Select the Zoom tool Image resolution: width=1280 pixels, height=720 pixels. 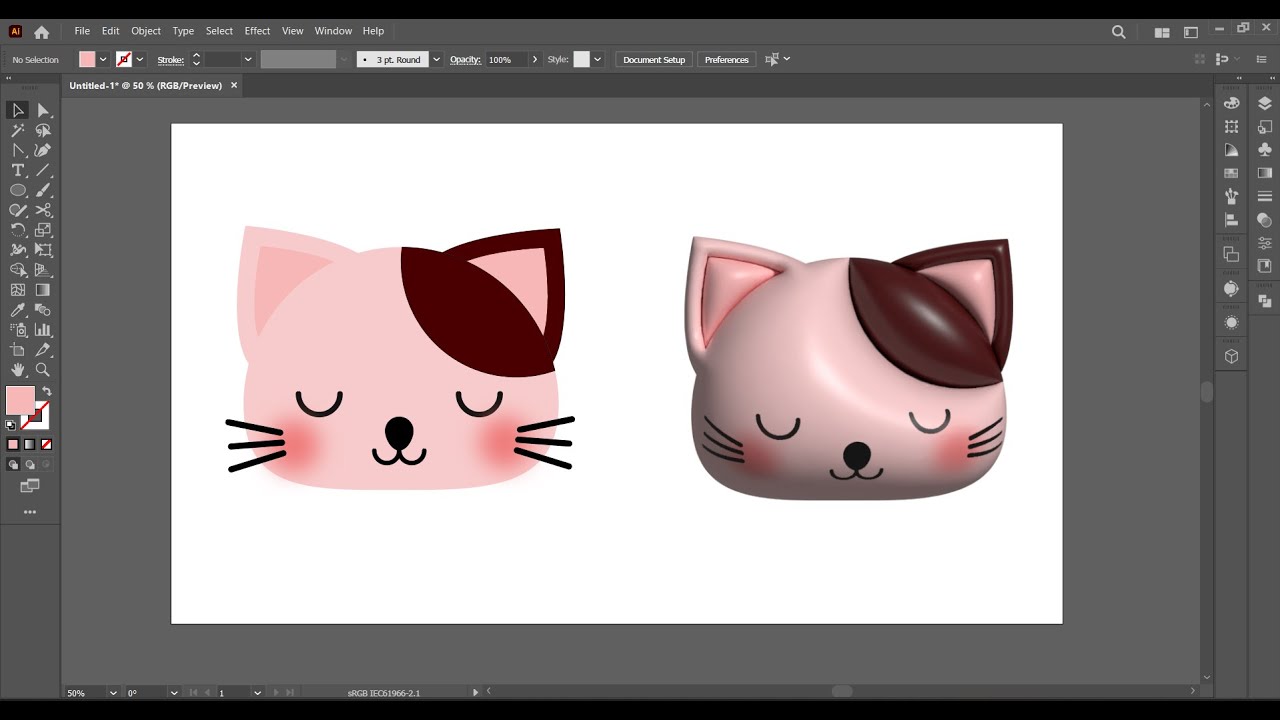point(43,370)
